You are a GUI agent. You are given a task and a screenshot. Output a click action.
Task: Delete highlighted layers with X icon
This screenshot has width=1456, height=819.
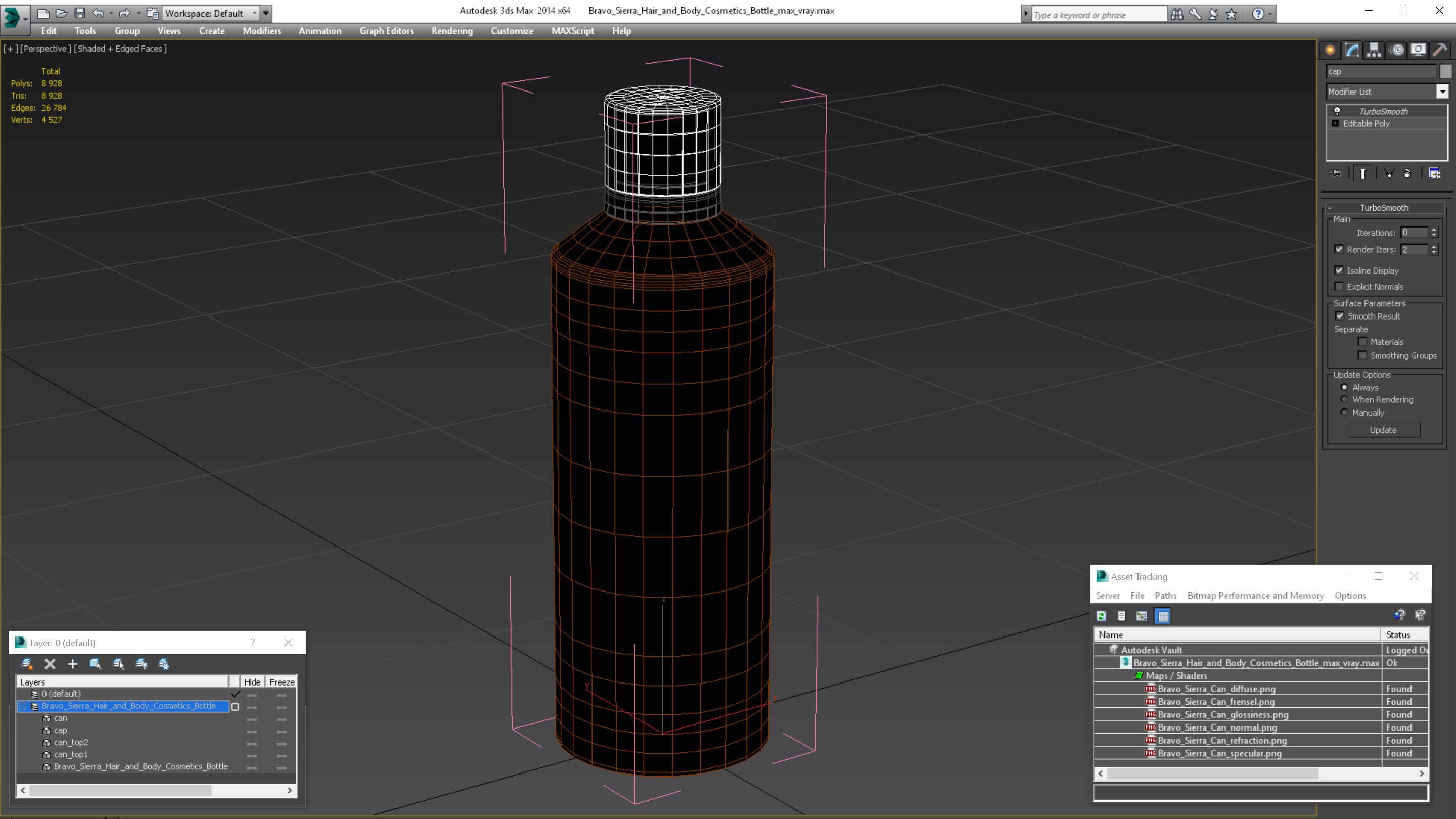50,664
